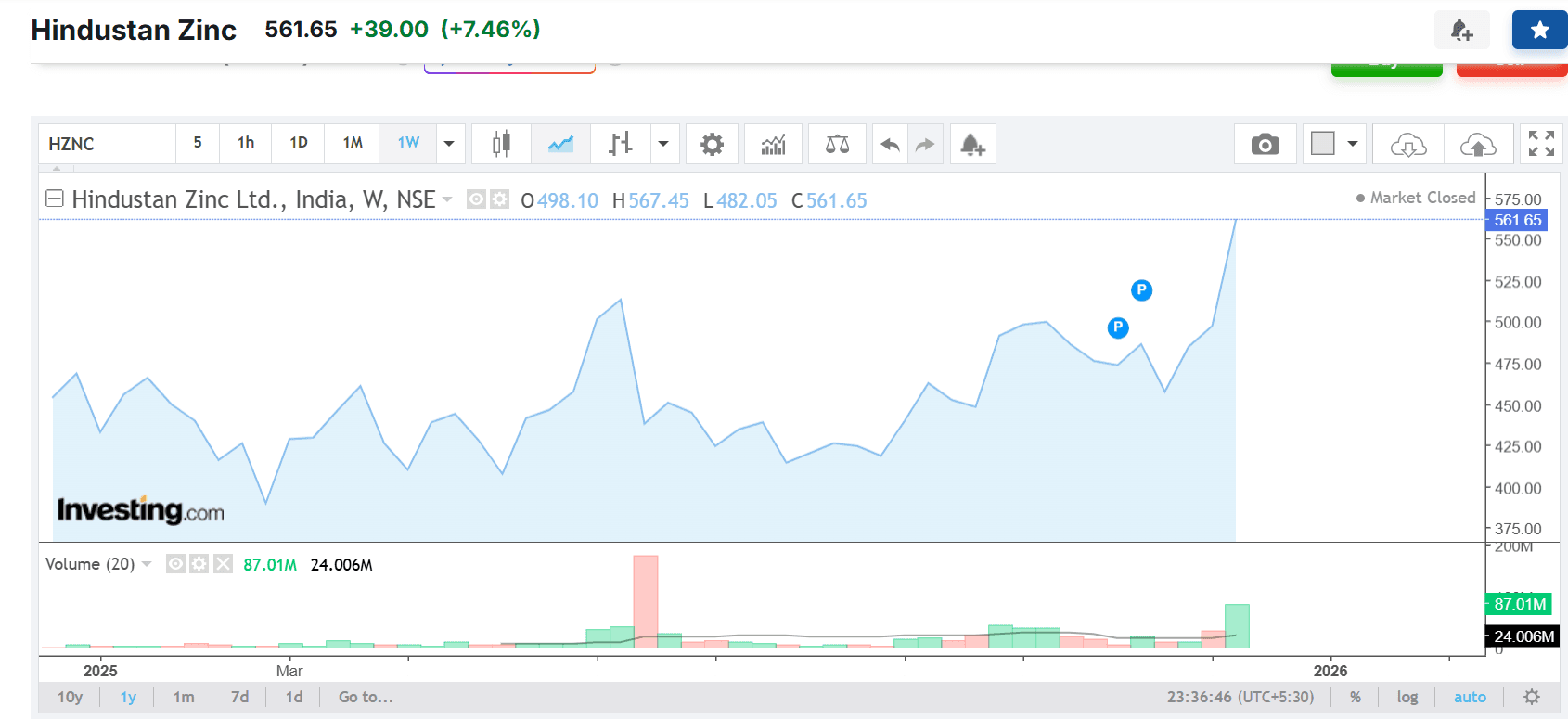Create a price alert from chart toolbar
Viewport: 1568px width, 719px height.
pyautogui.click(x=972, y=144)
